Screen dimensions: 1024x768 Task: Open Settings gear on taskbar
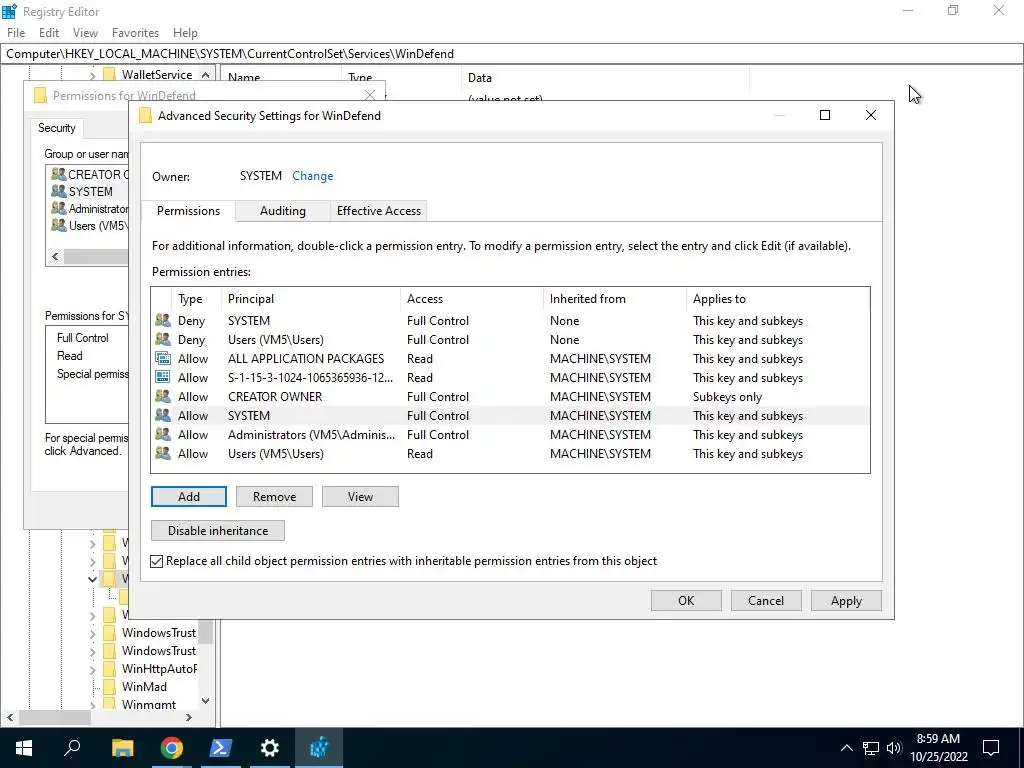tap(270, 748)
